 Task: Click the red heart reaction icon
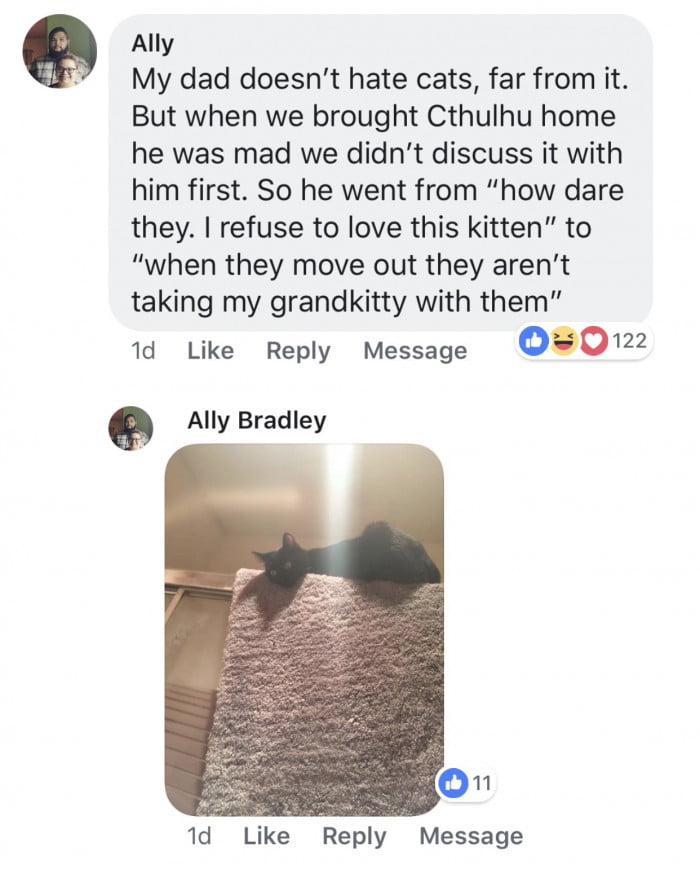594,341
